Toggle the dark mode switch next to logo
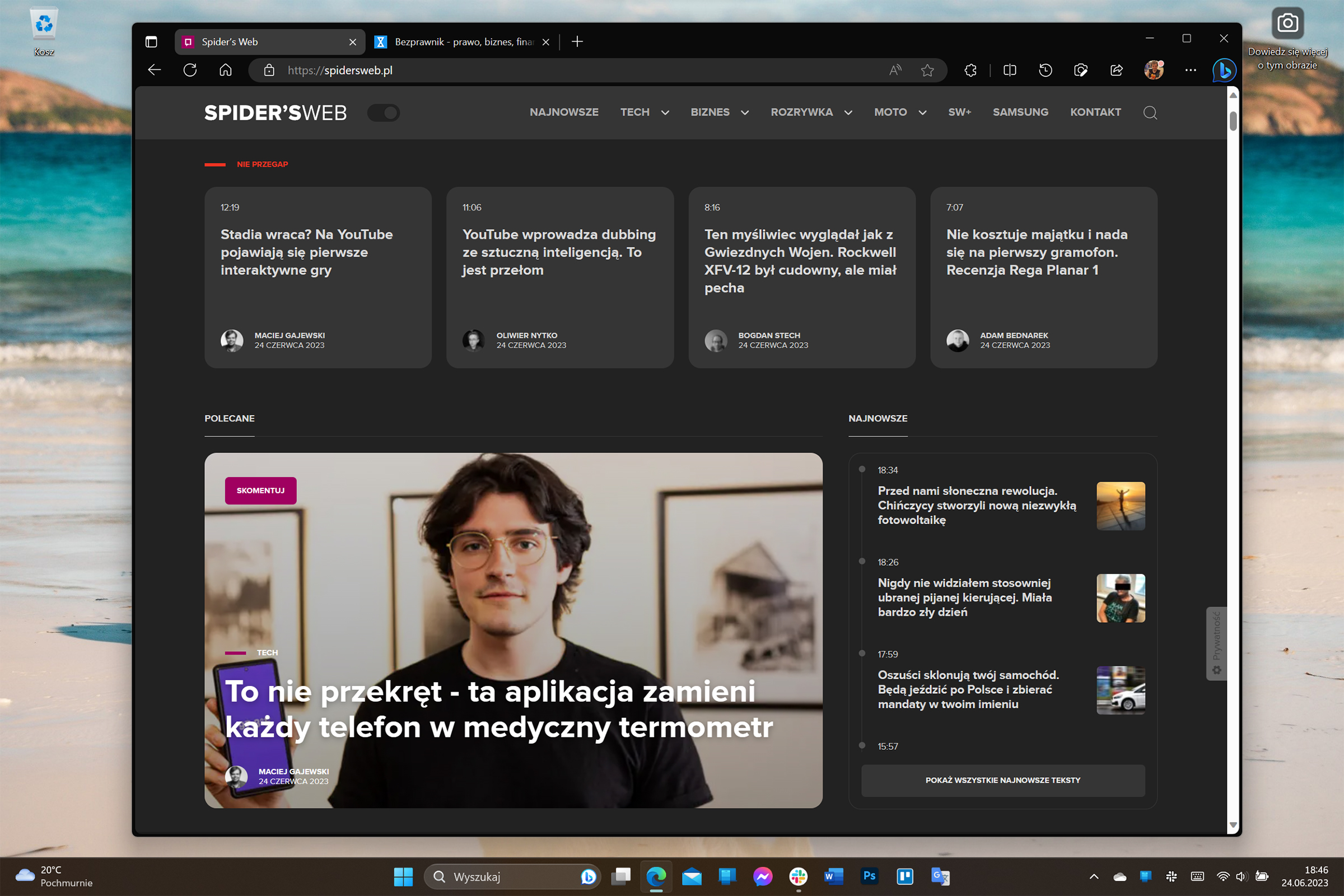This screenshot has width=1344, height=896. pos(384,113)
